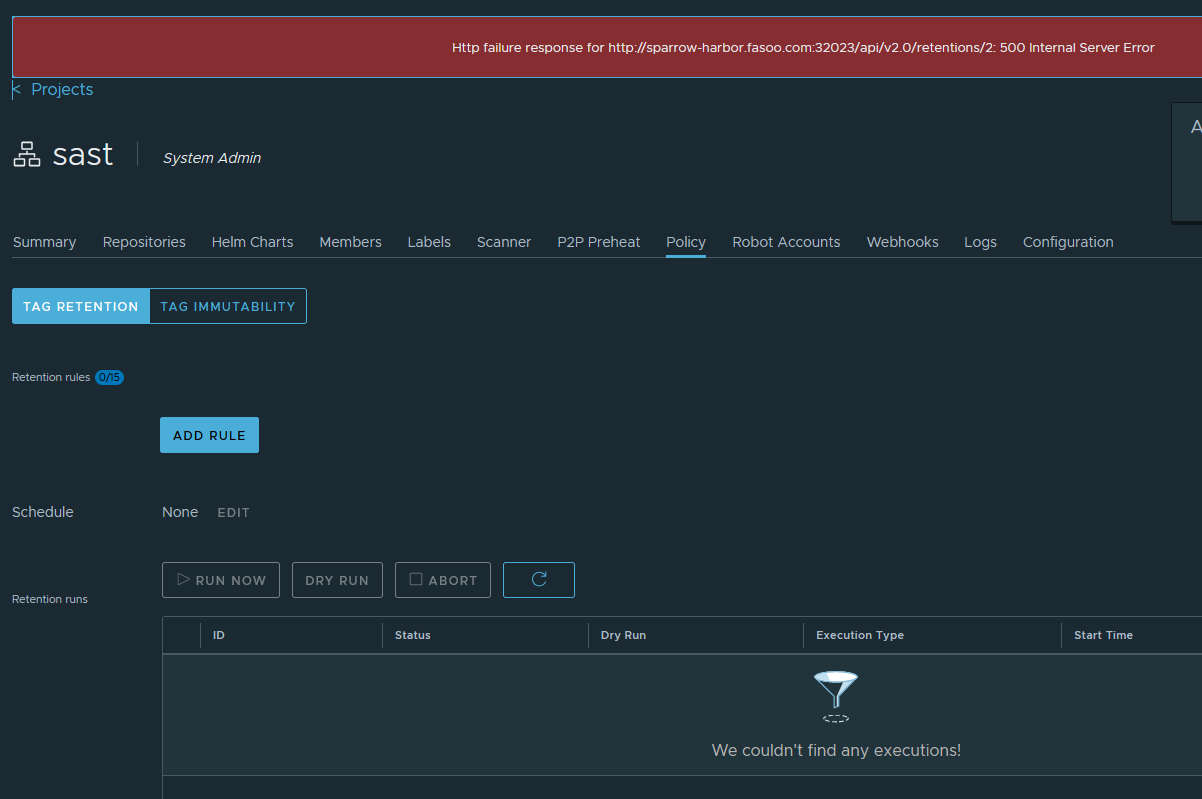
Task: Click the sast project hierarchy icon
Action: point(27,155)
